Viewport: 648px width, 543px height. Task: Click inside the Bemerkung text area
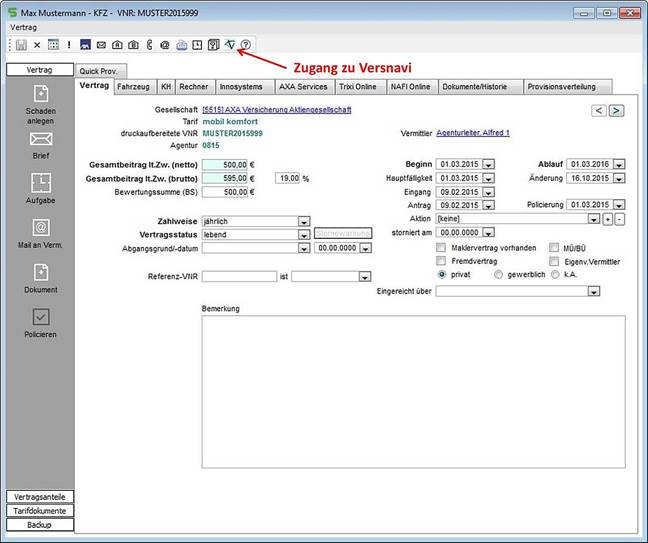[x=413, y=390]
